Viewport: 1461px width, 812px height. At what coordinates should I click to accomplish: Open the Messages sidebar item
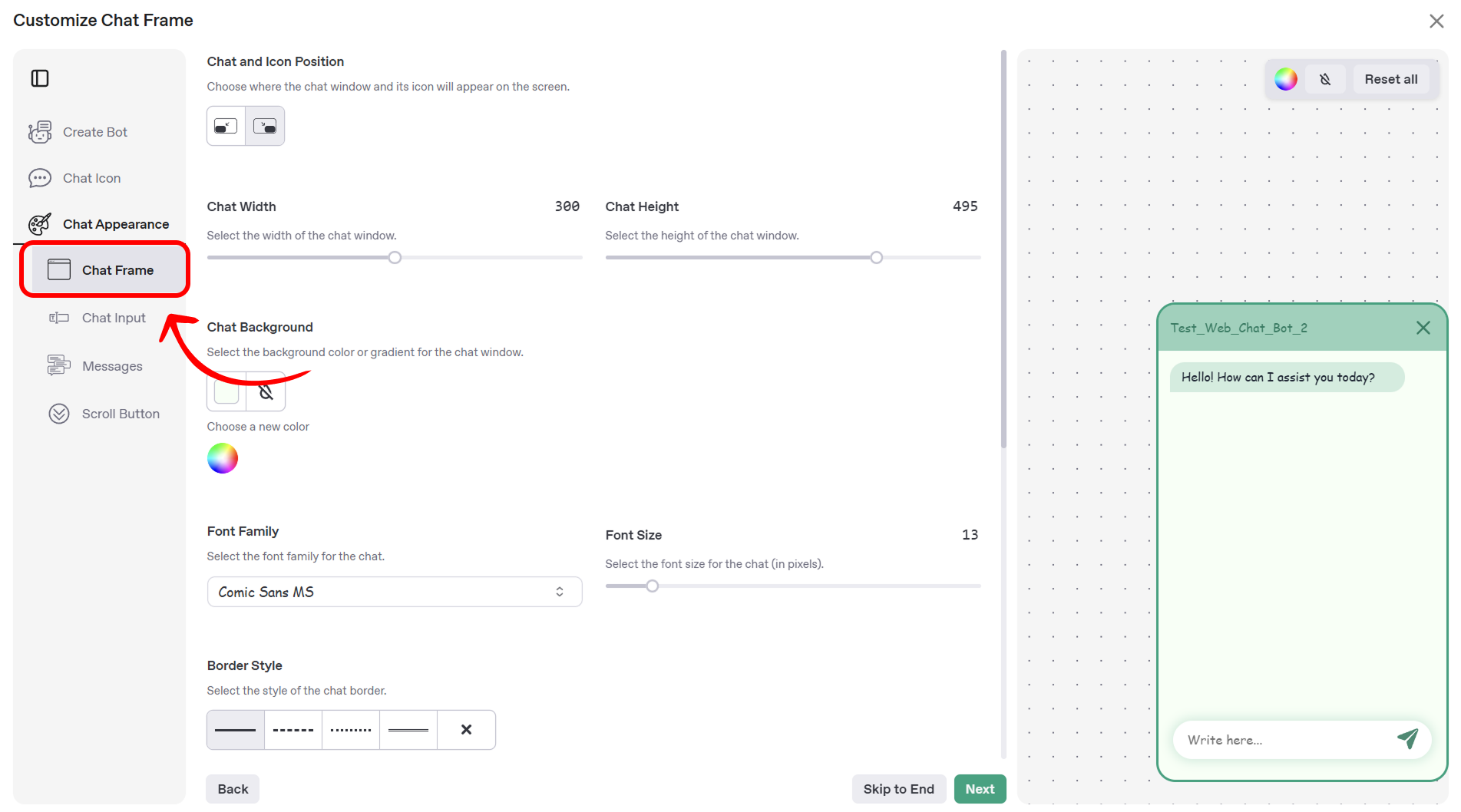point(95,366)
